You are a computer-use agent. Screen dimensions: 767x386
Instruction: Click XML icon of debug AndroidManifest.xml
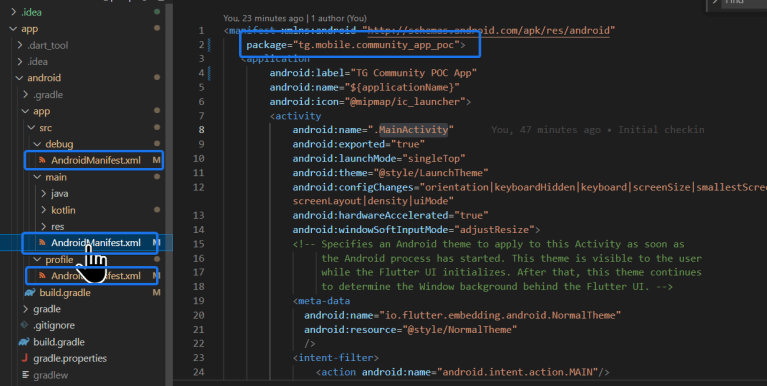(43, 160)
